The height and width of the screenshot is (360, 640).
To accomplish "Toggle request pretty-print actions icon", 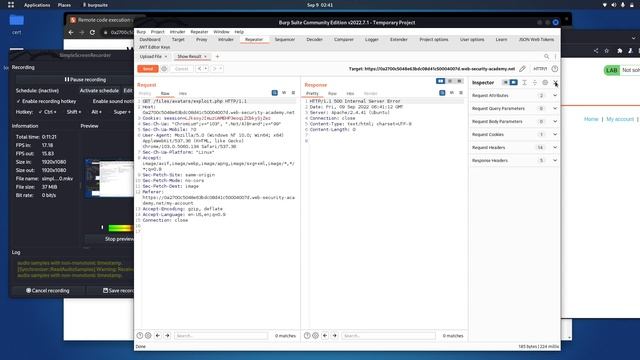I will [275, 93].
